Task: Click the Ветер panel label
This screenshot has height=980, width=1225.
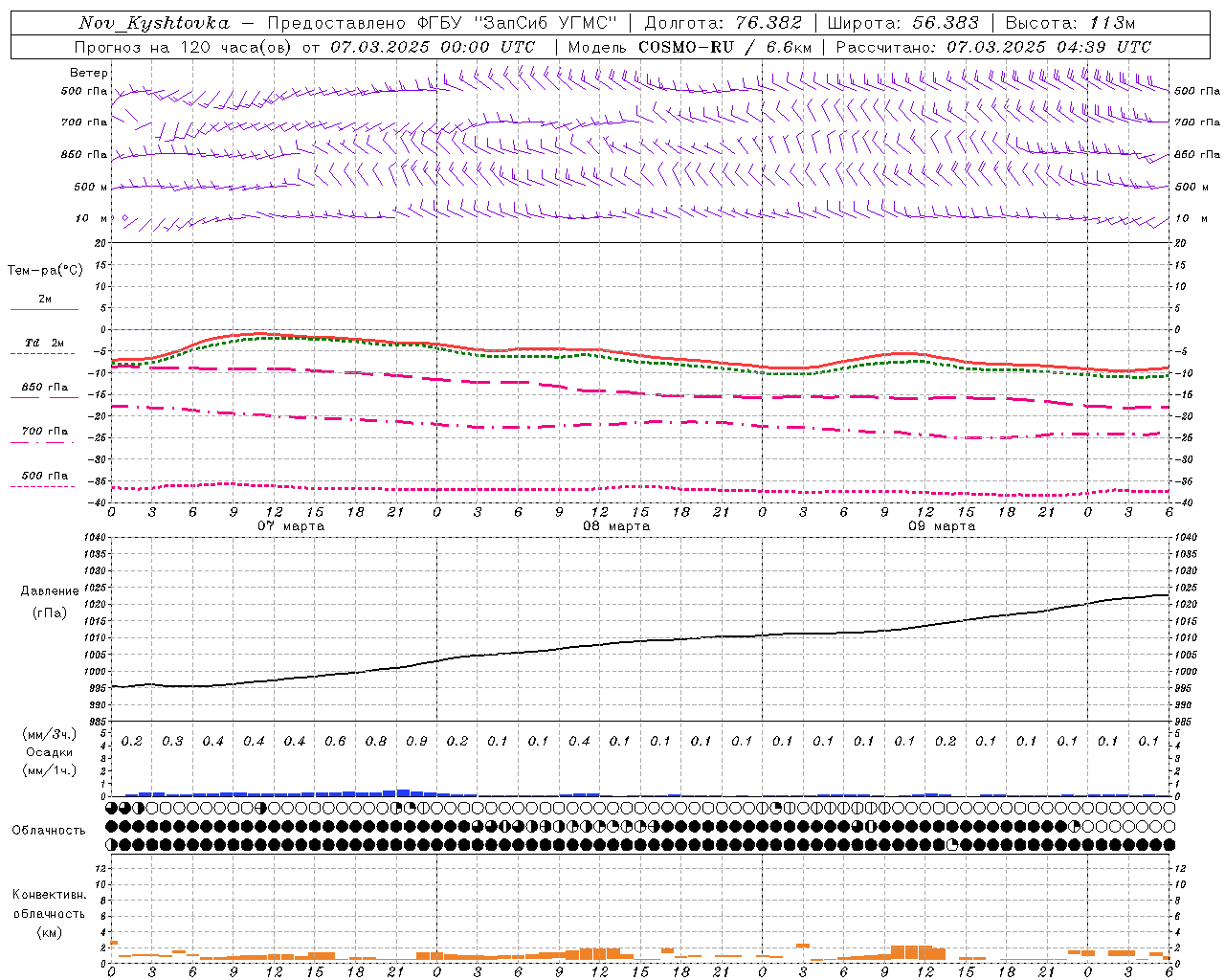Action: (89, 73)
